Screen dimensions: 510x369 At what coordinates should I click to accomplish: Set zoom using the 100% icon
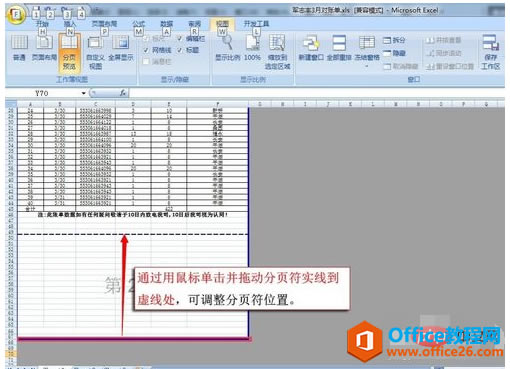[x=252, y=48]
